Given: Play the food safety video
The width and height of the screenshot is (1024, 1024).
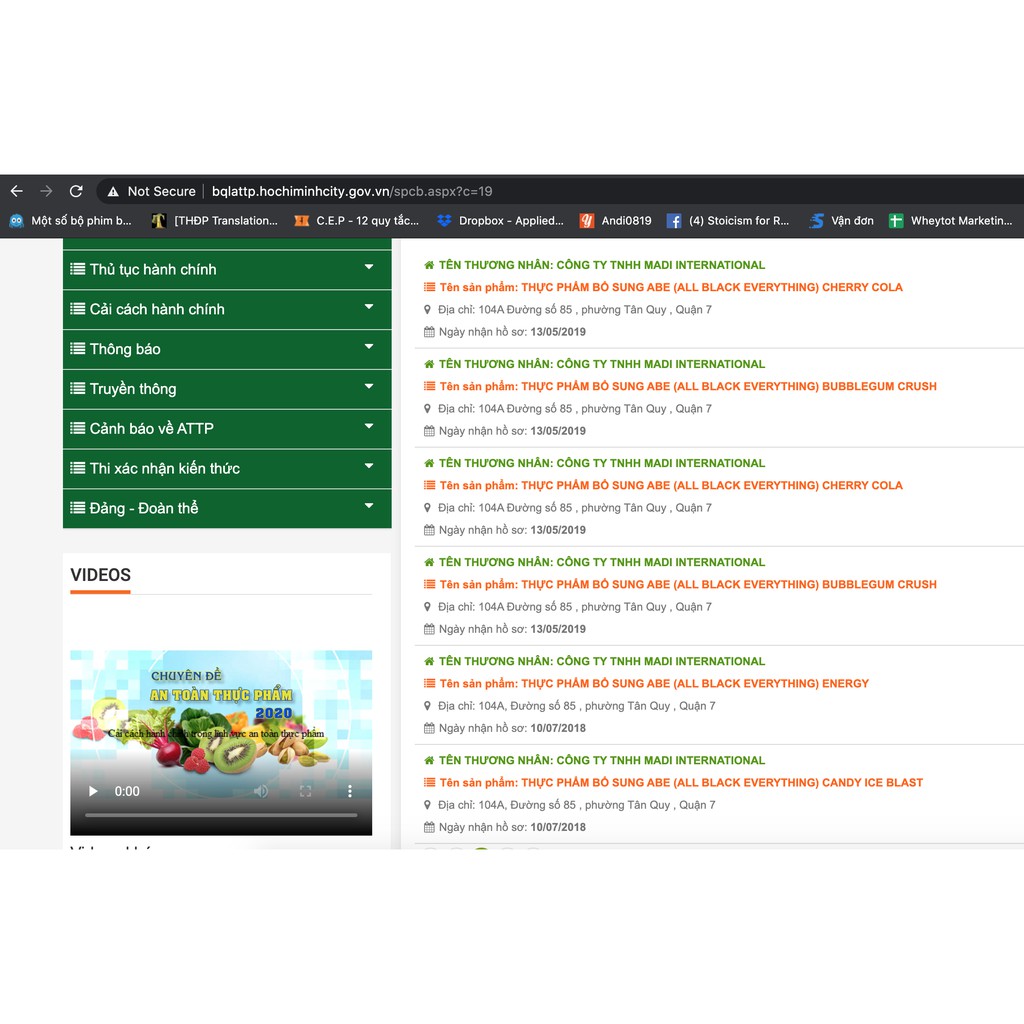Looking at the screenshot, I should [93, 792].
